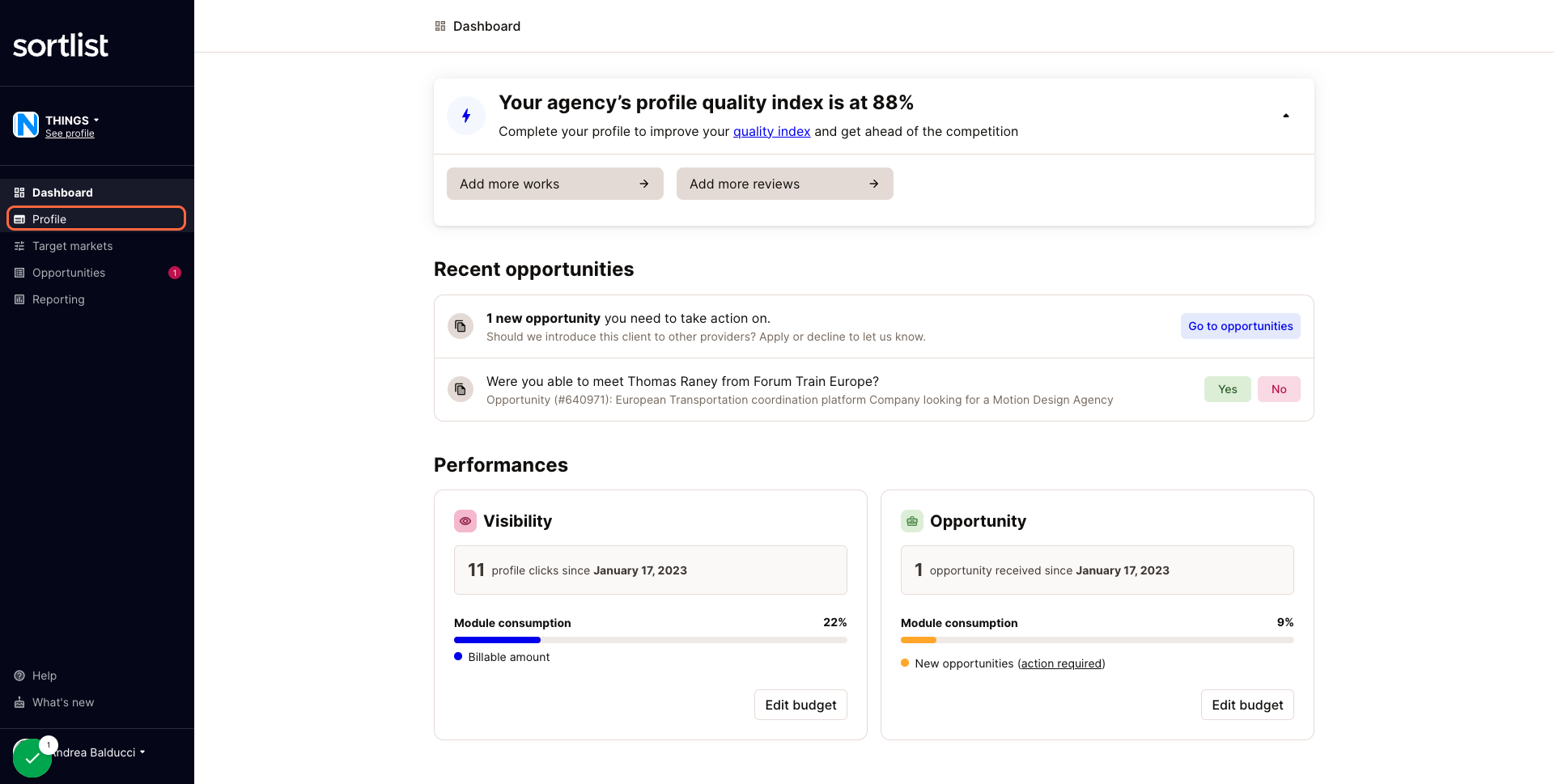Click the green checkmark notification badge
This screenshot has height=784, width=1554.
tap(32, 758)
